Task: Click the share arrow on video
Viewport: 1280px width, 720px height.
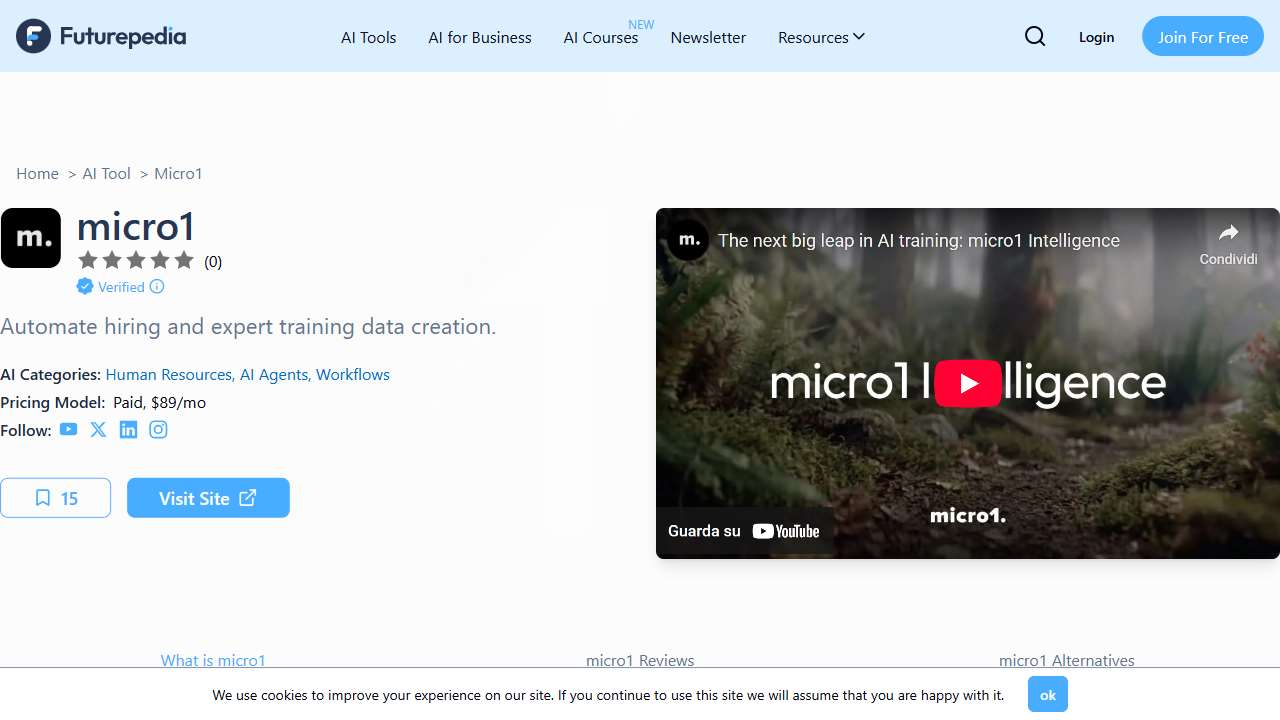Action: (x=1228, y=234)
